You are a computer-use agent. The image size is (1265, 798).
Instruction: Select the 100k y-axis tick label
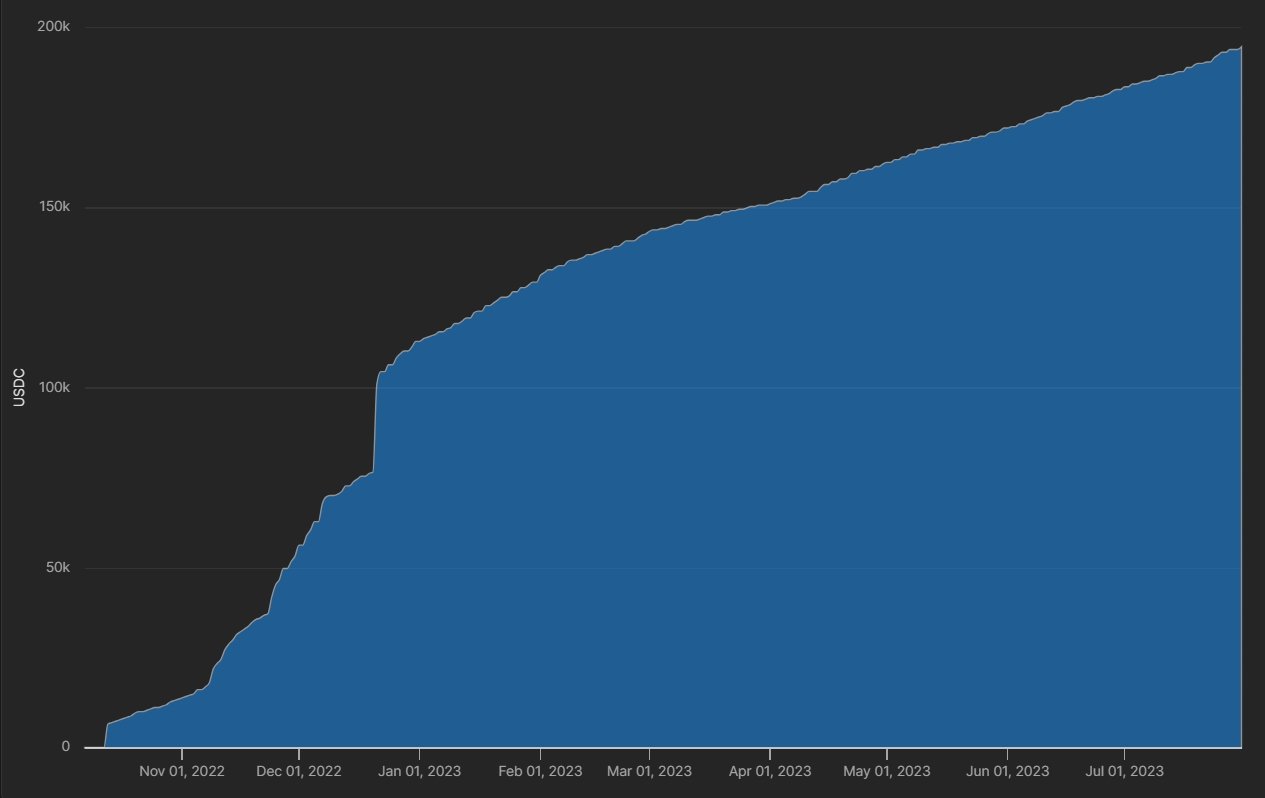[53, 387]
